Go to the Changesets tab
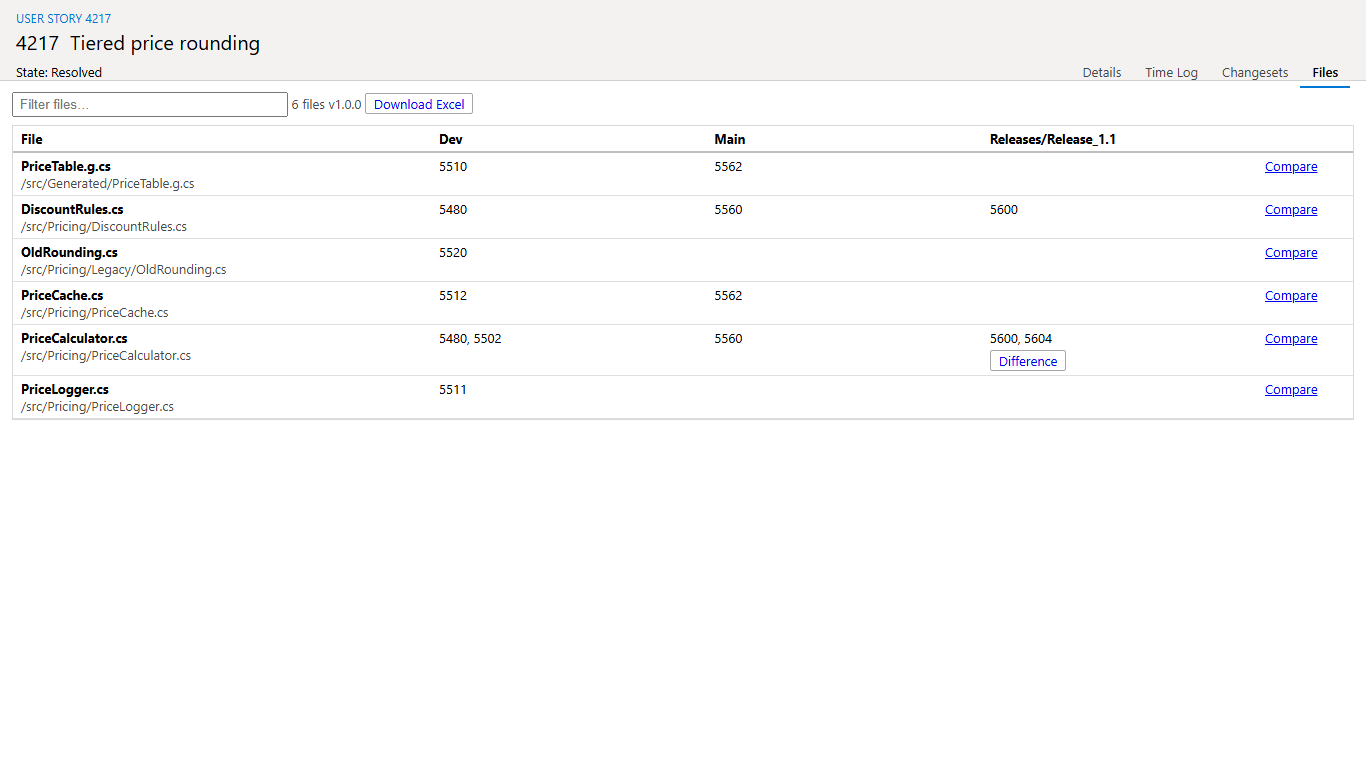The width and height of the screenshot is (1366, 768). 1255,73
